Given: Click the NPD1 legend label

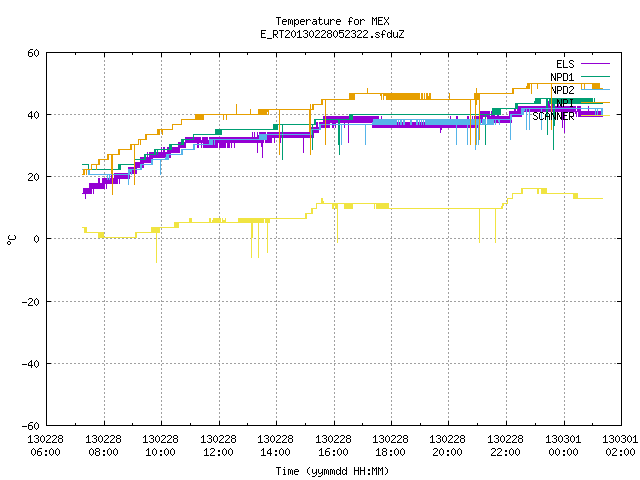Looking at the screenshot, I should click(562, 77).
